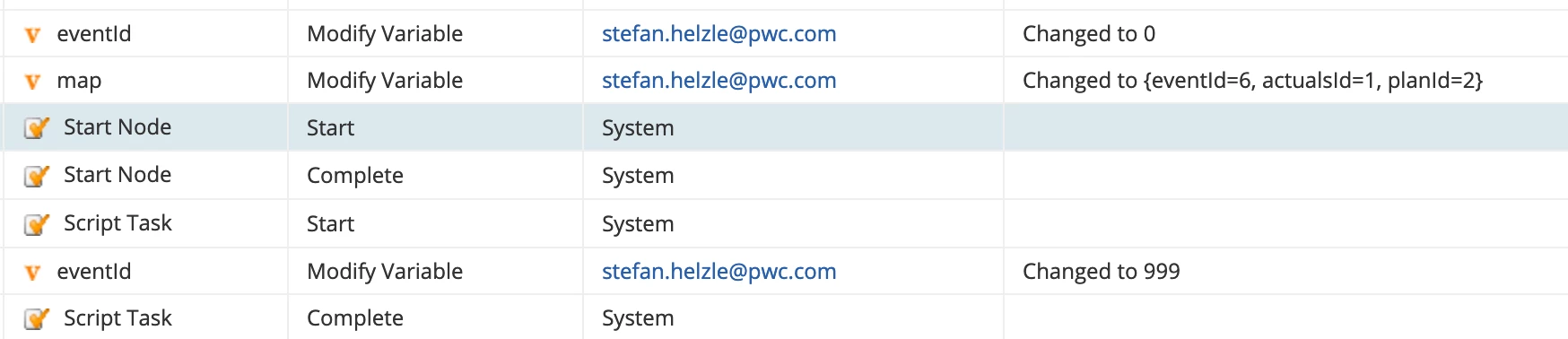Screen dimensions: 1568x339
Task: Click the Complete action in Start Node row
Action: (355, 176)
